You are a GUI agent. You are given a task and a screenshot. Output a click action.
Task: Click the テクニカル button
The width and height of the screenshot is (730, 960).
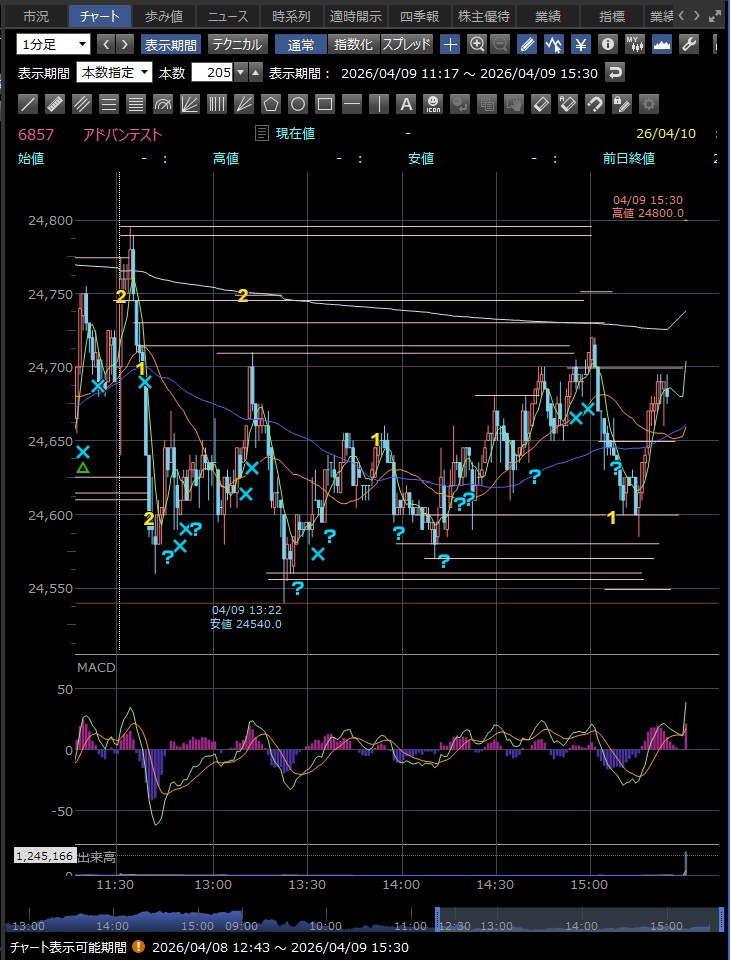click(x=237, y=44)
